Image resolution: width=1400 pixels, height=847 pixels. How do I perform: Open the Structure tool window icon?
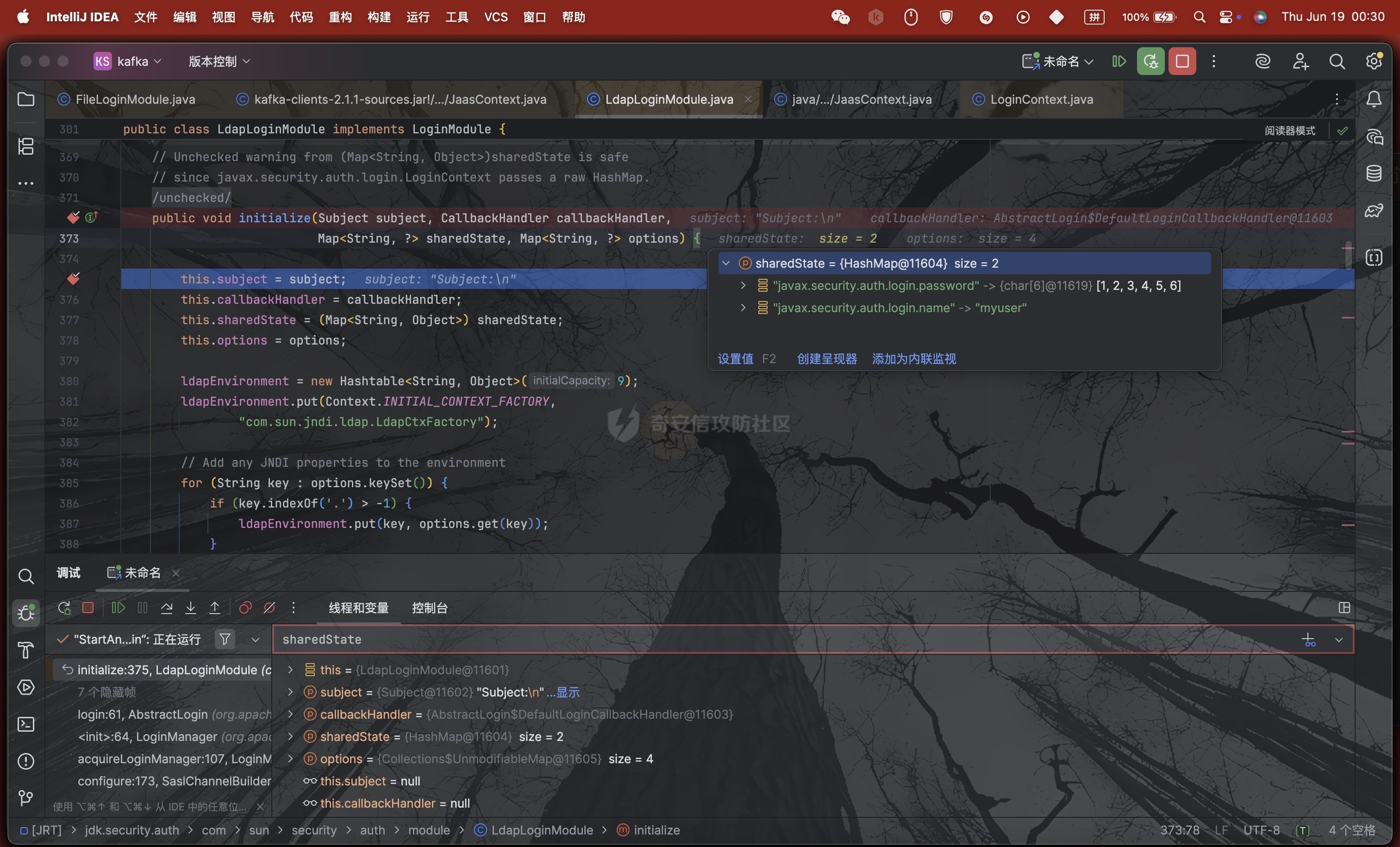click(x=25, y=146)
